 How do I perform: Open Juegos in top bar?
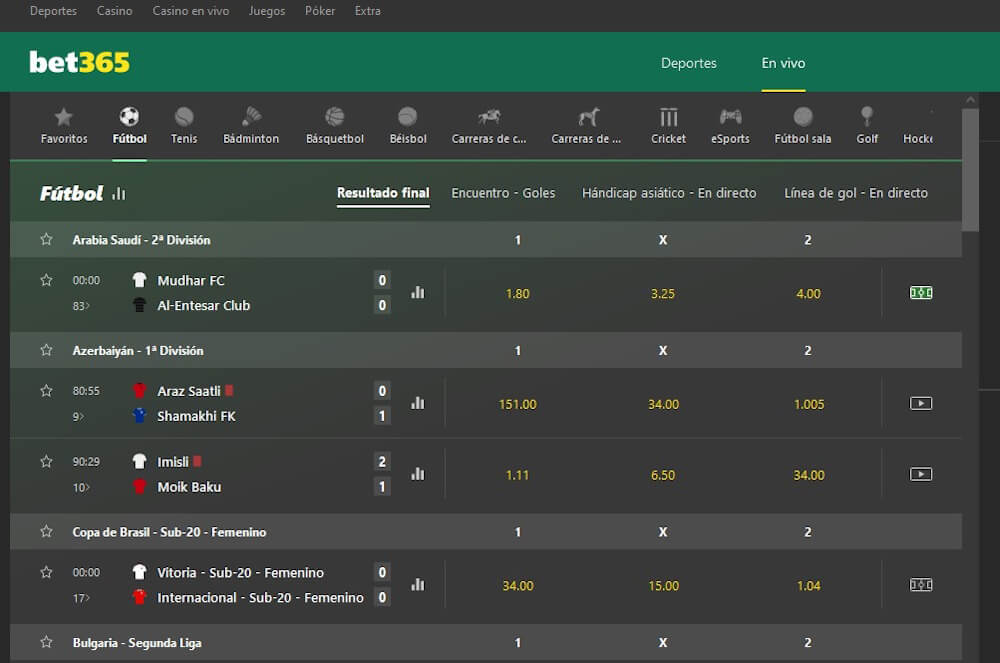coord(267,11)
